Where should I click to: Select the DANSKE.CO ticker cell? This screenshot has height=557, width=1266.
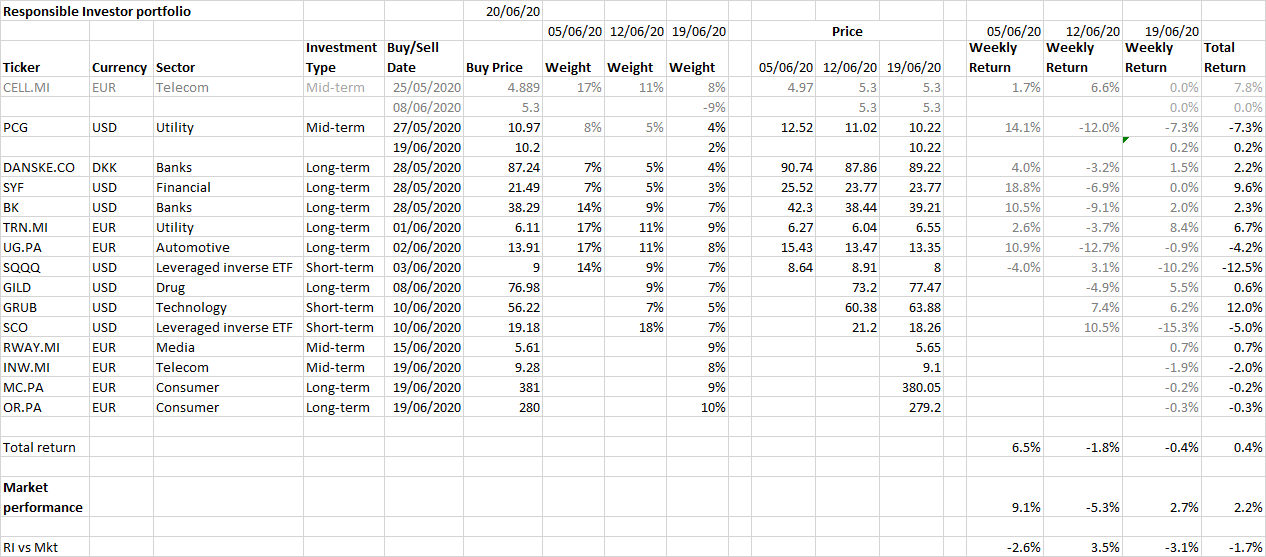tap(39, 168)
